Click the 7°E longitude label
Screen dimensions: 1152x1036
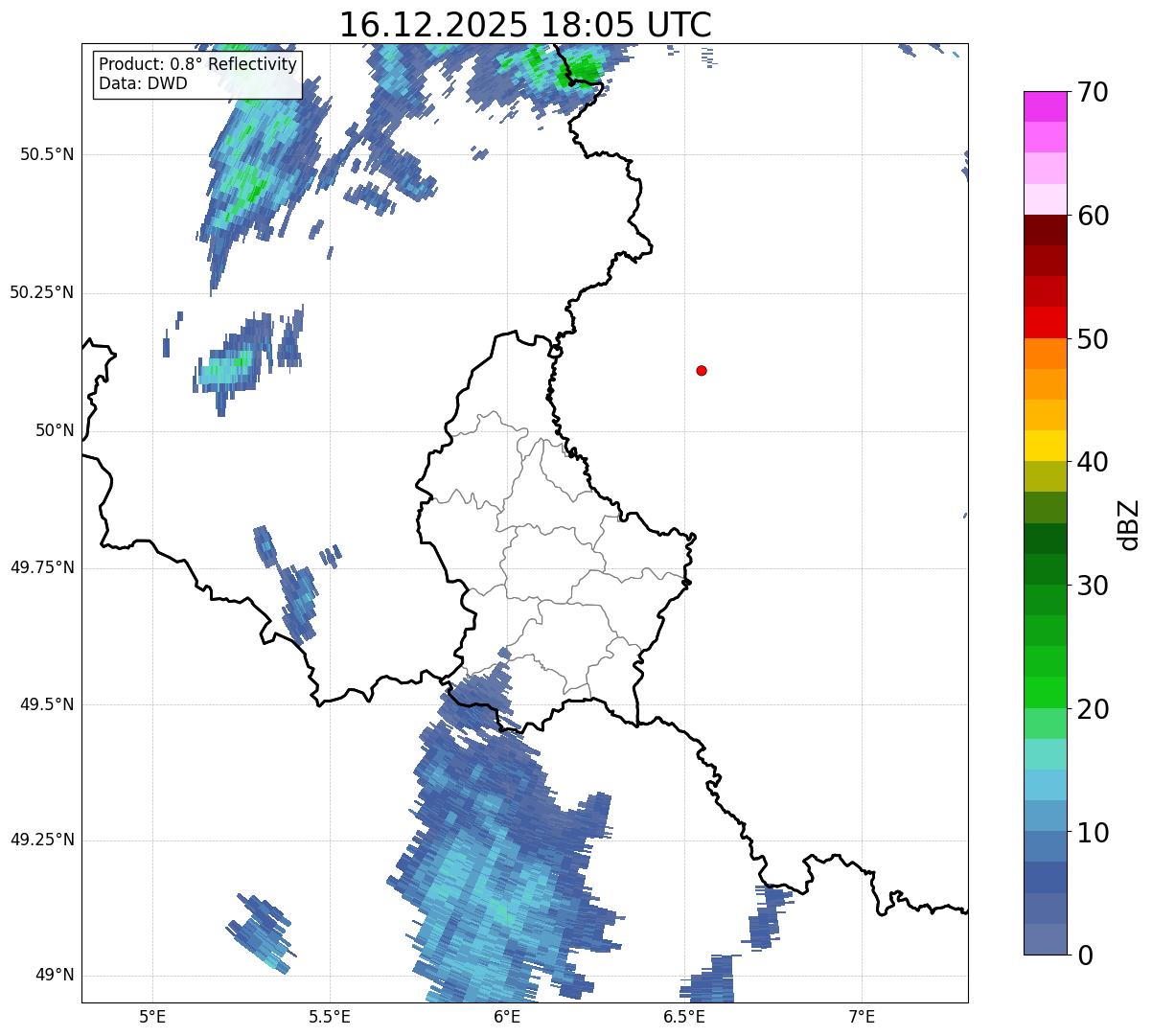pos(862,1016)
